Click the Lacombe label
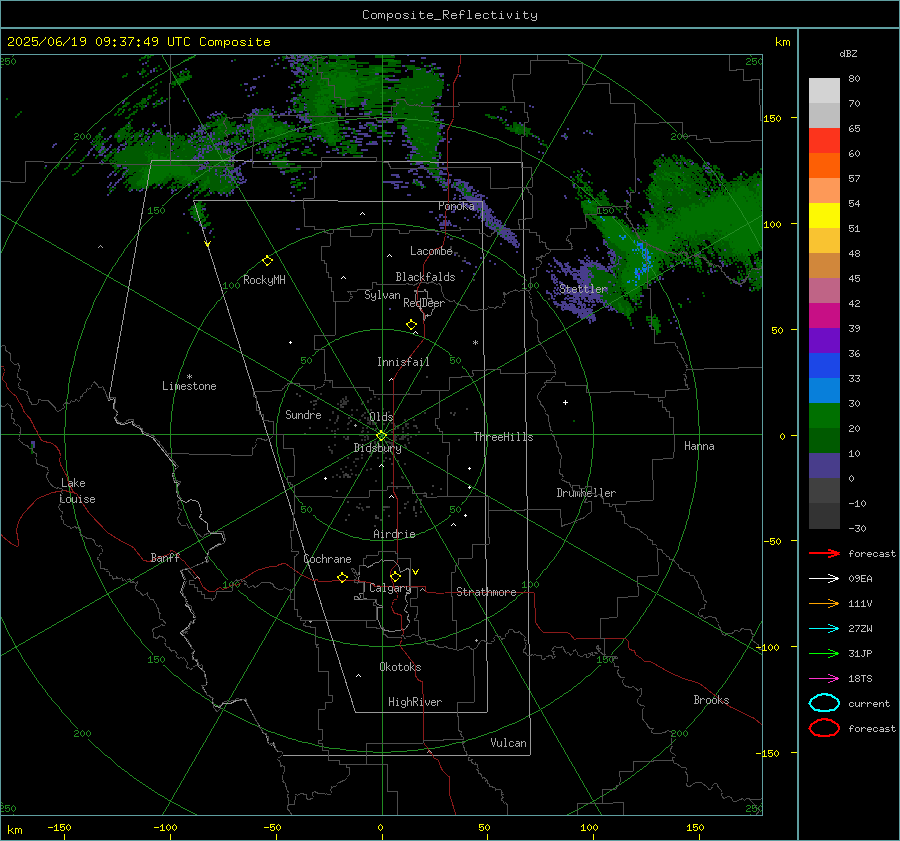The image size is (900, 841). (x=431, y=251)
